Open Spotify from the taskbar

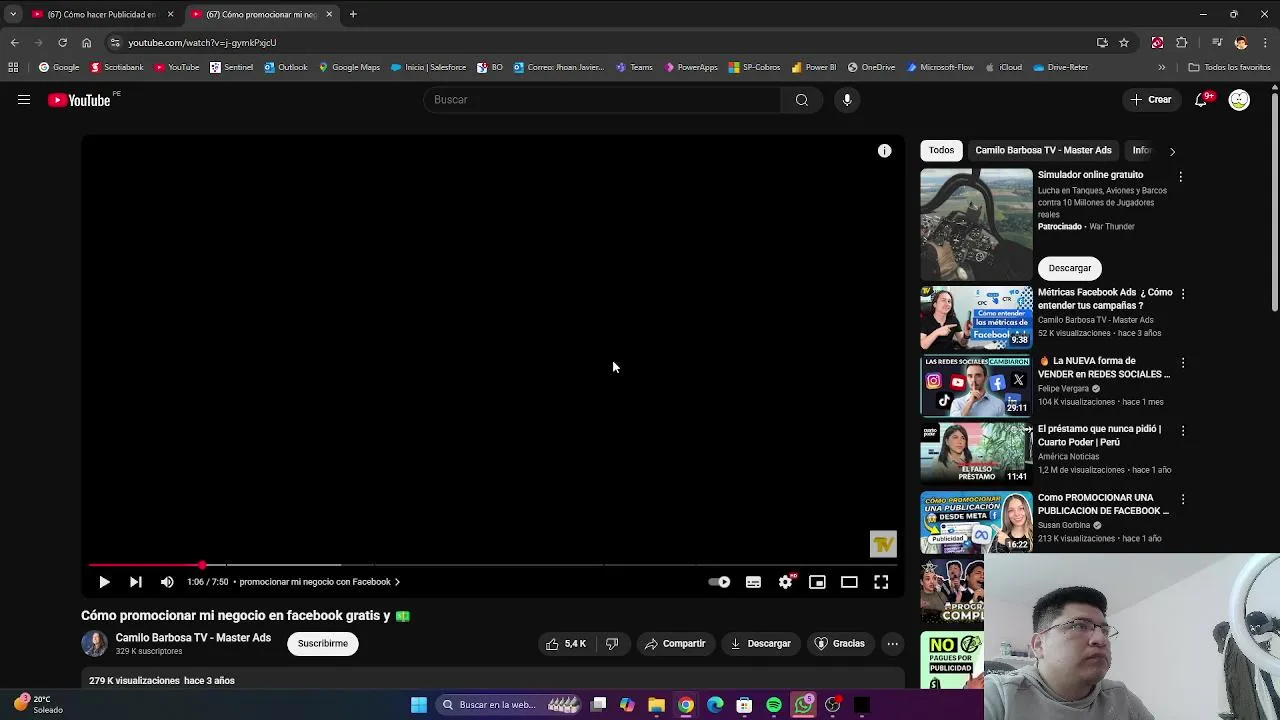(x=774, y=705)
